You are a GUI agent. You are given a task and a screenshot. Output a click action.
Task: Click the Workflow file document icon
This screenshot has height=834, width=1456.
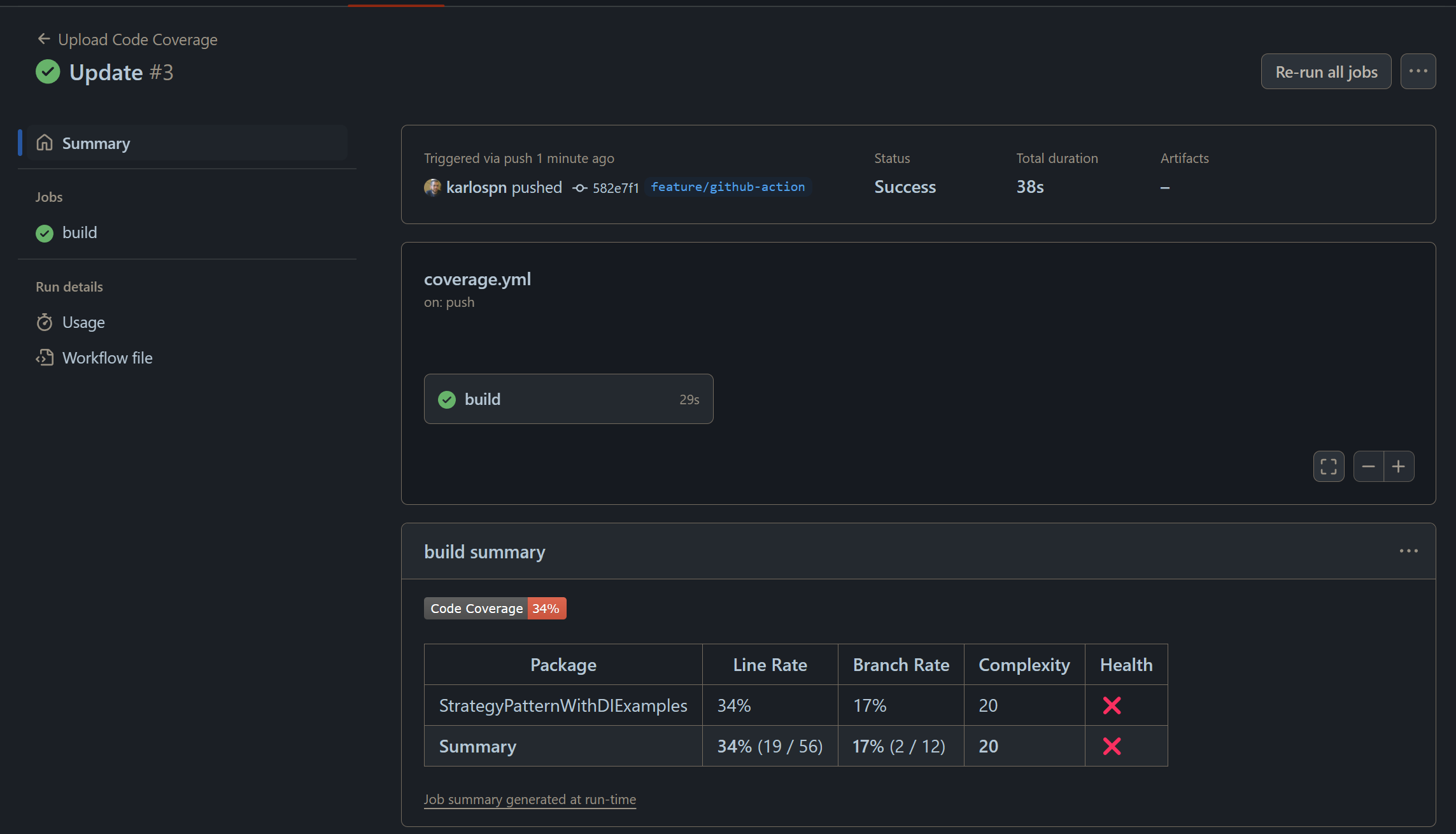[45, 357]
